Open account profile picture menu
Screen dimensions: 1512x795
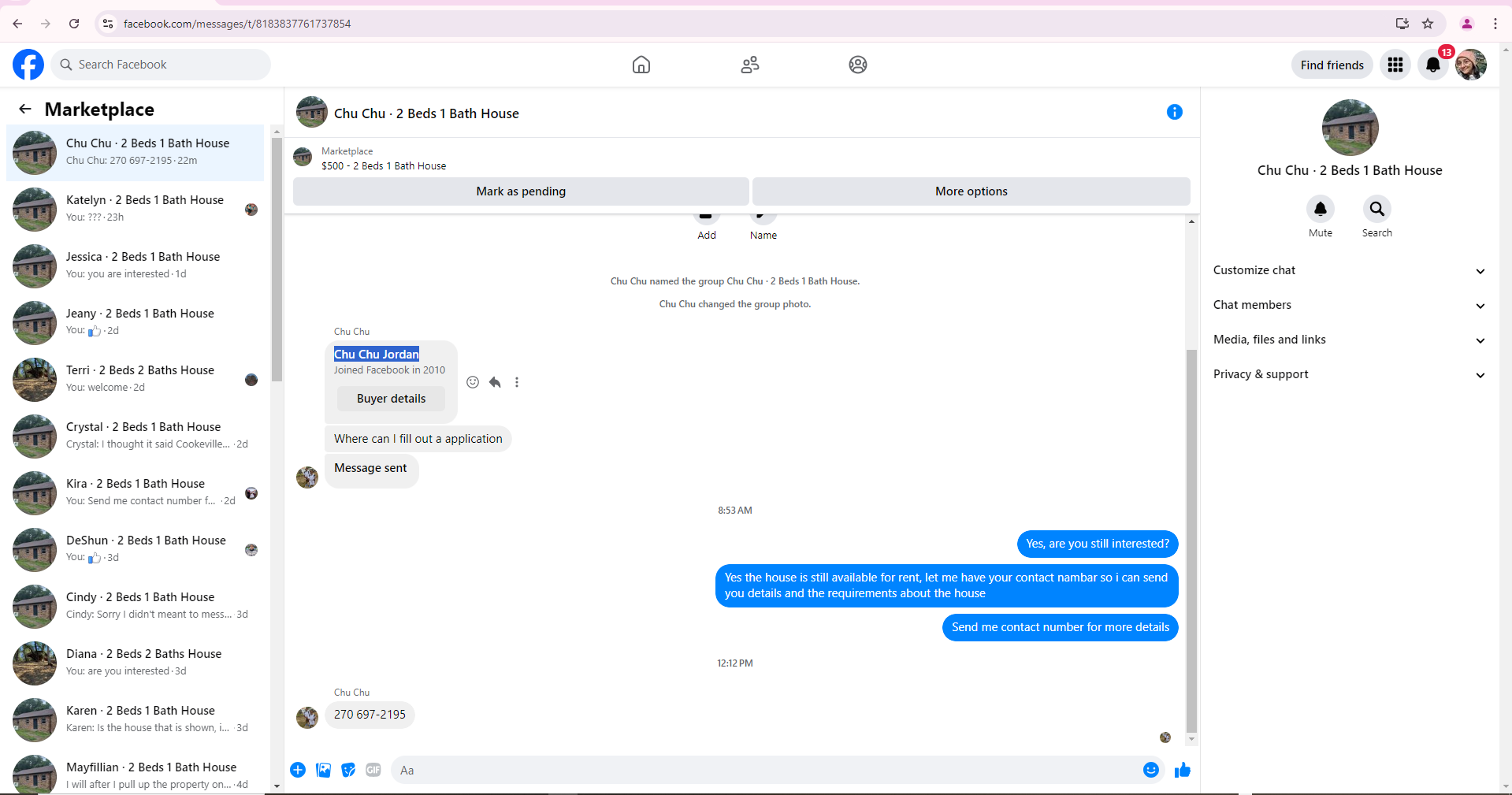tap(1470, 65)
